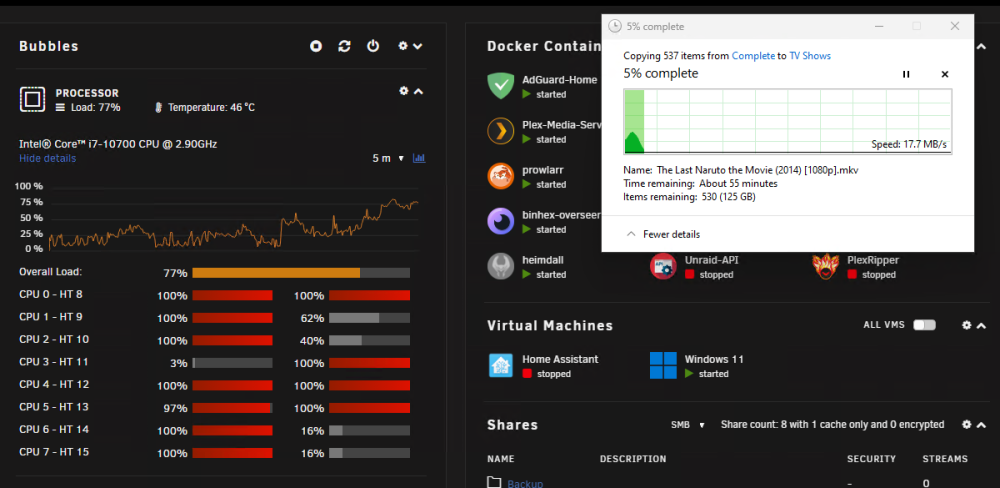Click the Overall Load 77% bar
Image resolution: width=1000 pixels, height=488 pixels.
[x=301, y=273]
